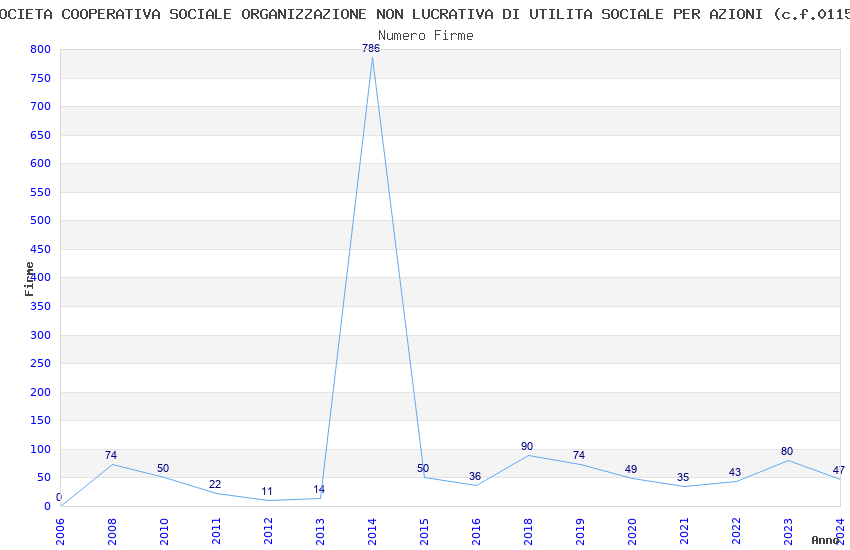Click the 750 y-axis tick label
Image resolution: width=850 pixels, height=550 pixels.
pos(41,79)
